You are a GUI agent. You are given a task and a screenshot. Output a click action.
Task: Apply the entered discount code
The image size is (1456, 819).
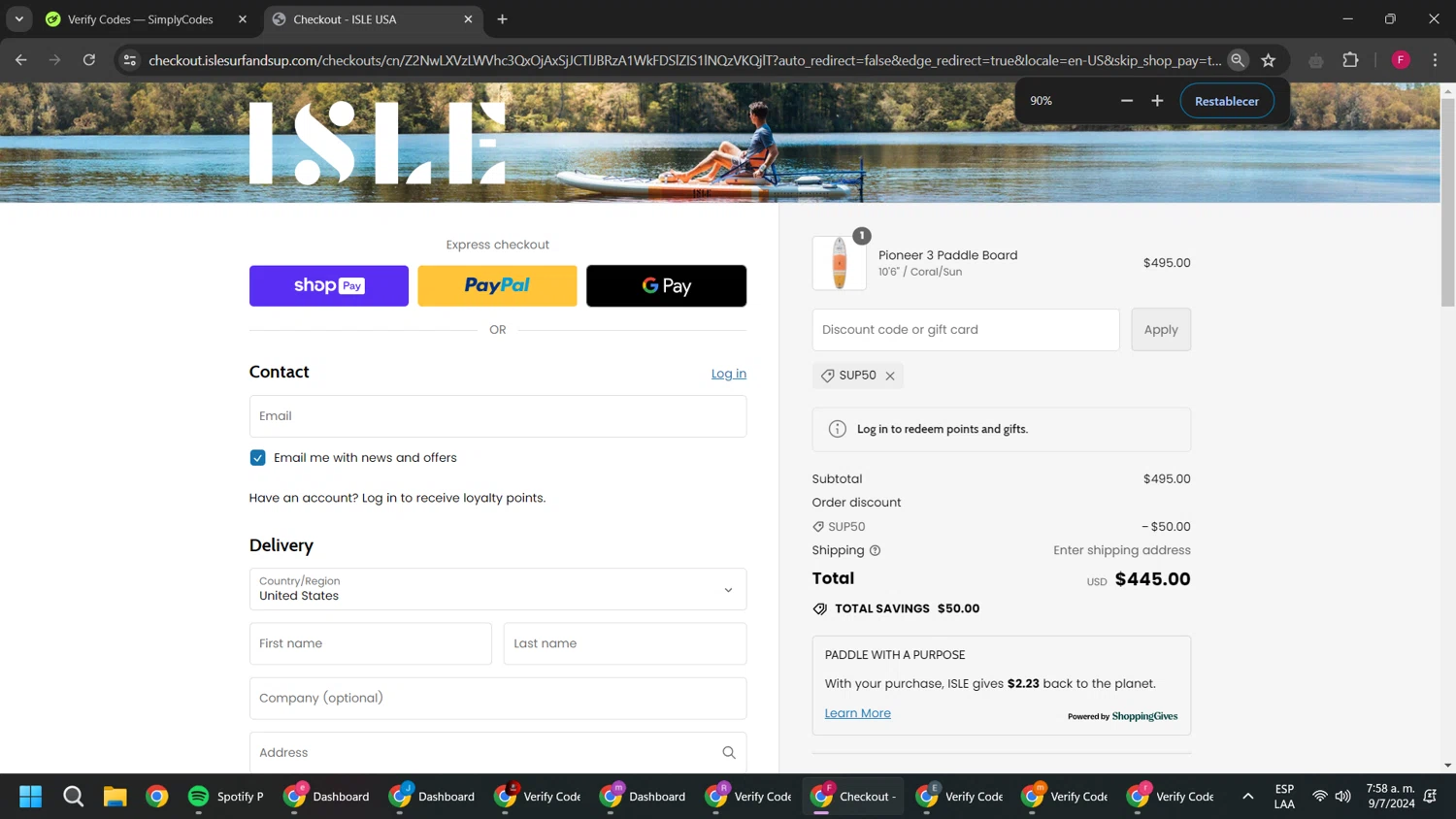pyautogui.click(x=1161, y=330)
